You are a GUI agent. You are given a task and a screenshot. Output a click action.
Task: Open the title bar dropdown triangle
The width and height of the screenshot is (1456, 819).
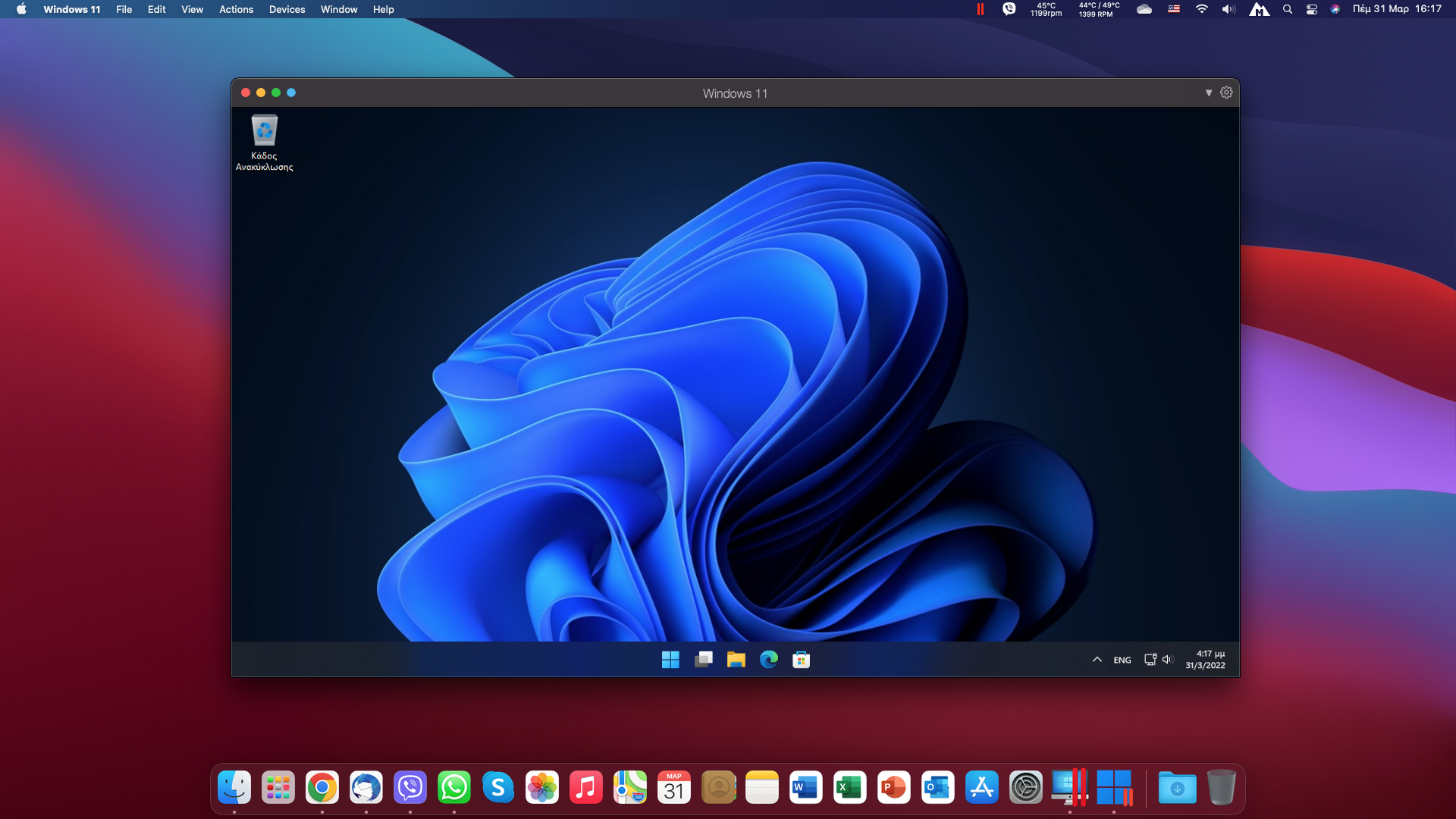(x=1209, y=93)
